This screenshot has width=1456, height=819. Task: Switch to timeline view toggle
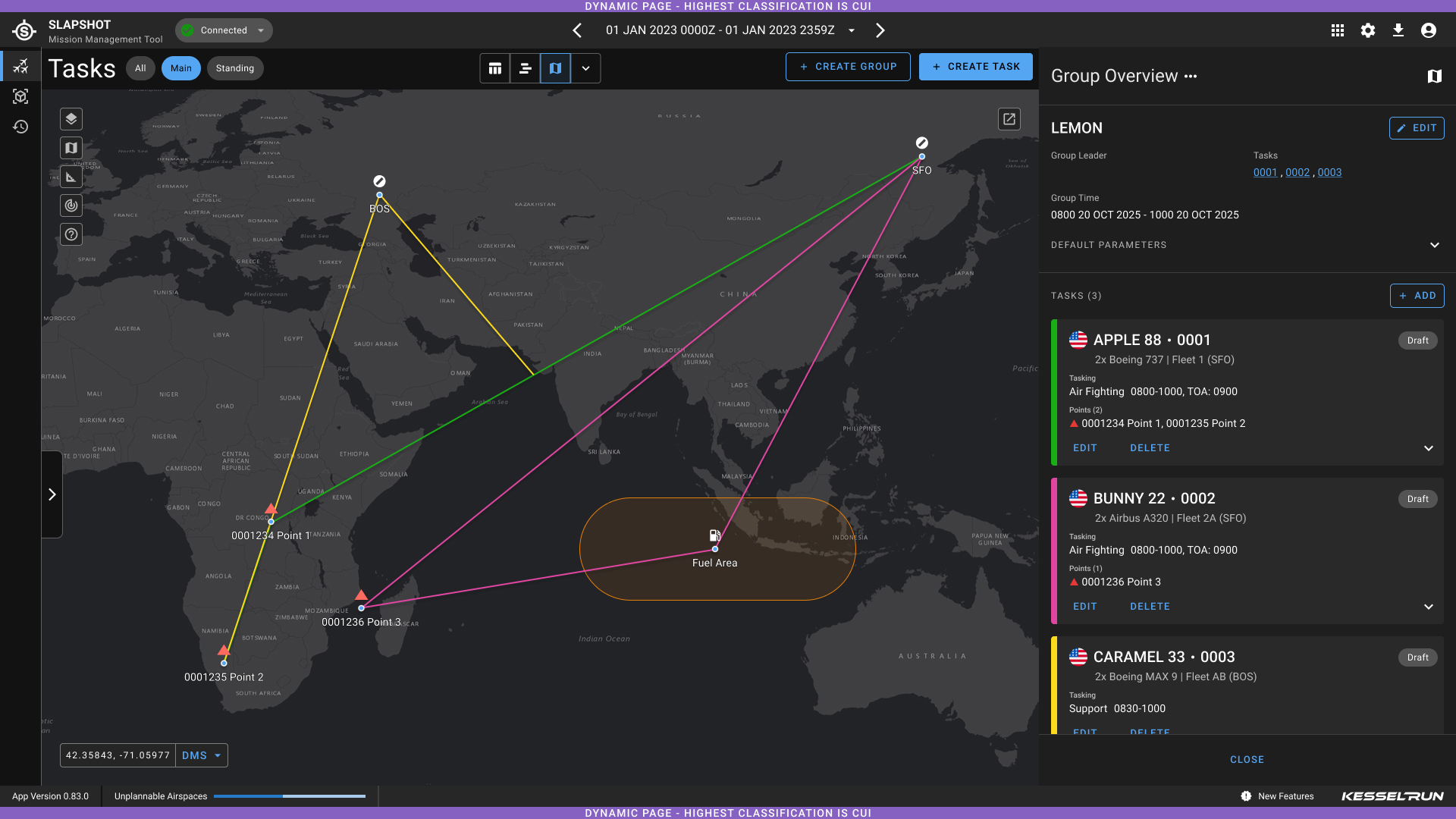(525, 68)
